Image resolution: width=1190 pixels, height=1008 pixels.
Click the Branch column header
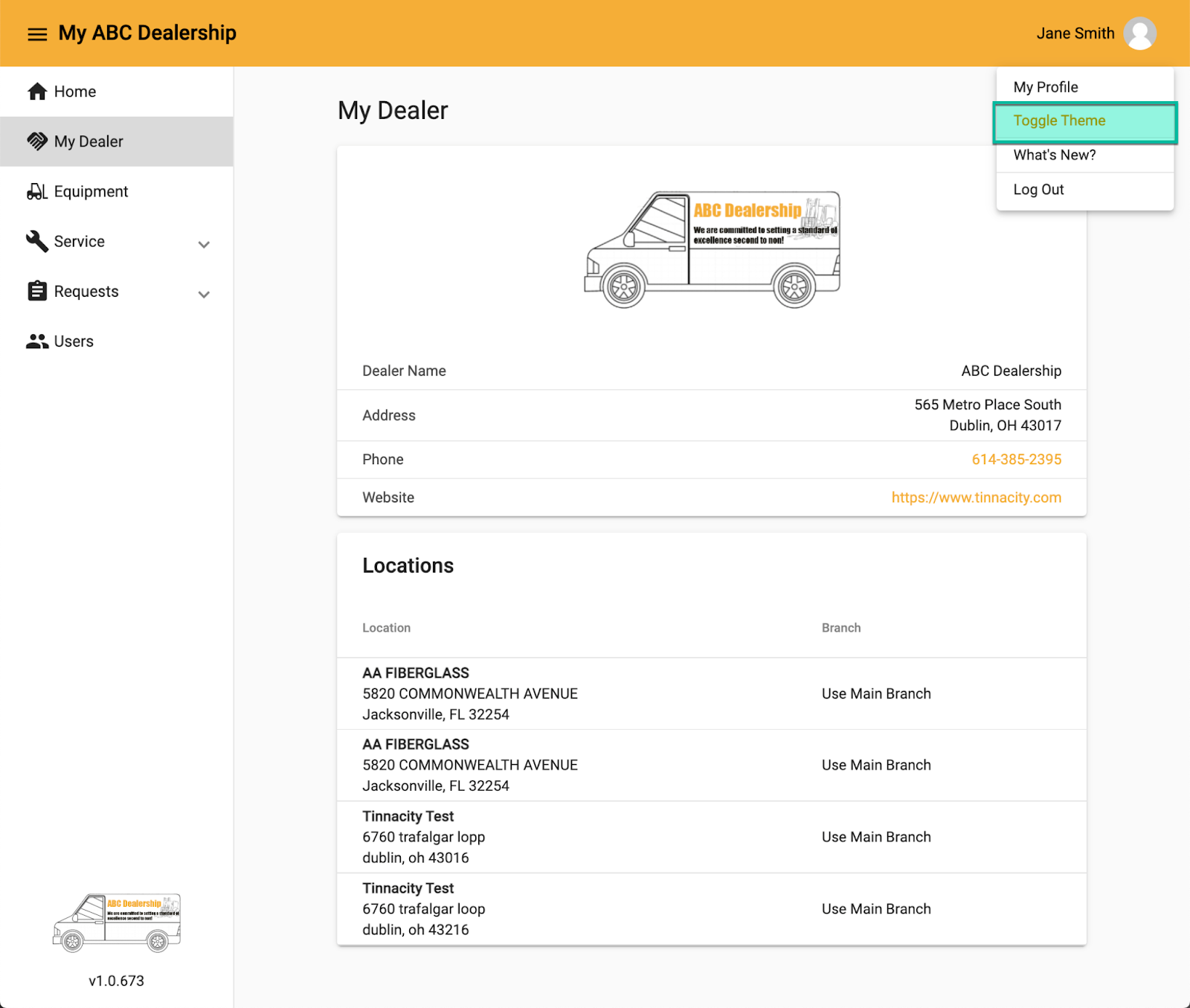(841, 628)
